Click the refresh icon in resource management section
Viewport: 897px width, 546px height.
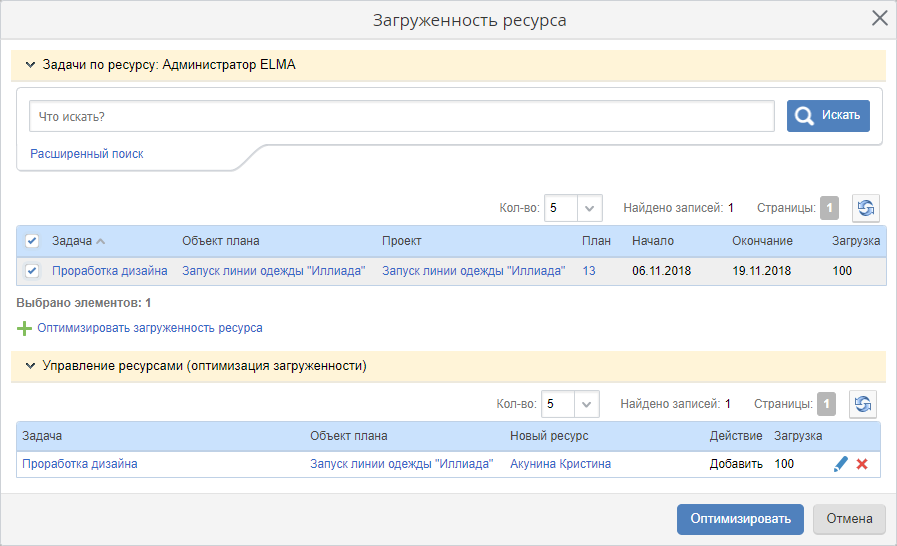(x=862, y=404)
